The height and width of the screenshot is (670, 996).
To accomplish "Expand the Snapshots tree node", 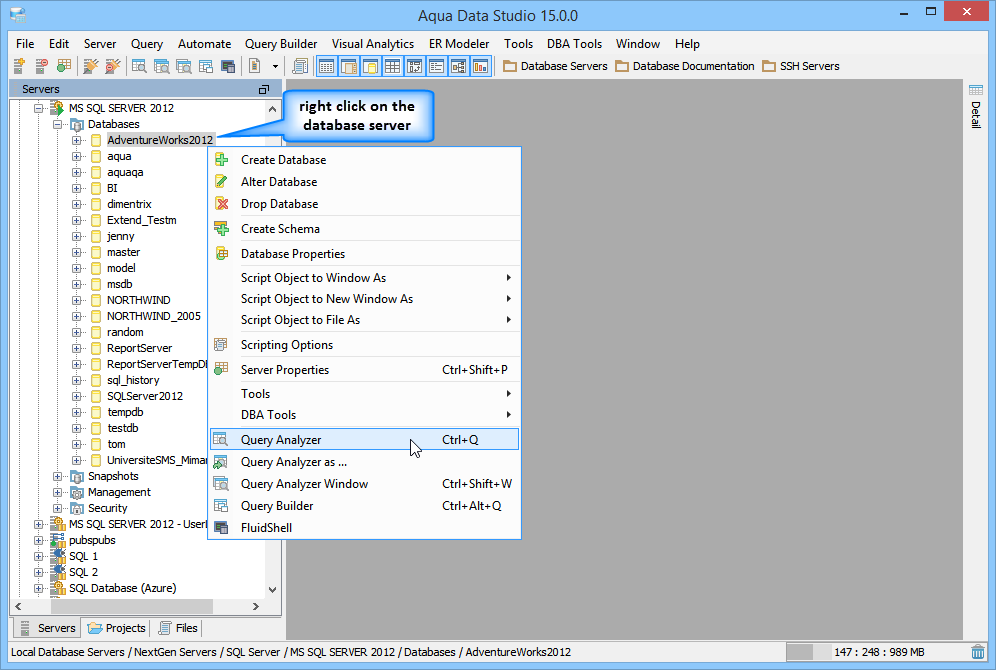I will [x=58, y=476].
